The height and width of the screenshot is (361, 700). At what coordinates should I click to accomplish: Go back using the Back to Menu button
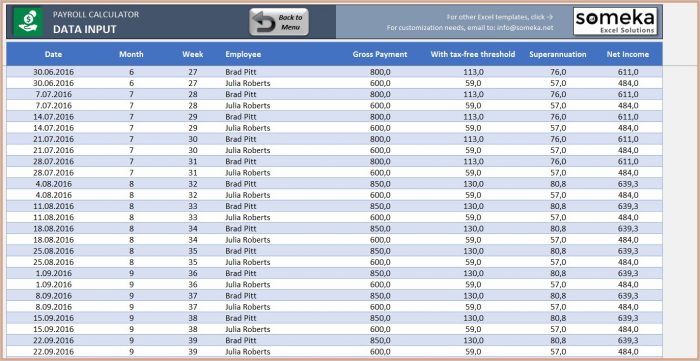coord(279,22)
